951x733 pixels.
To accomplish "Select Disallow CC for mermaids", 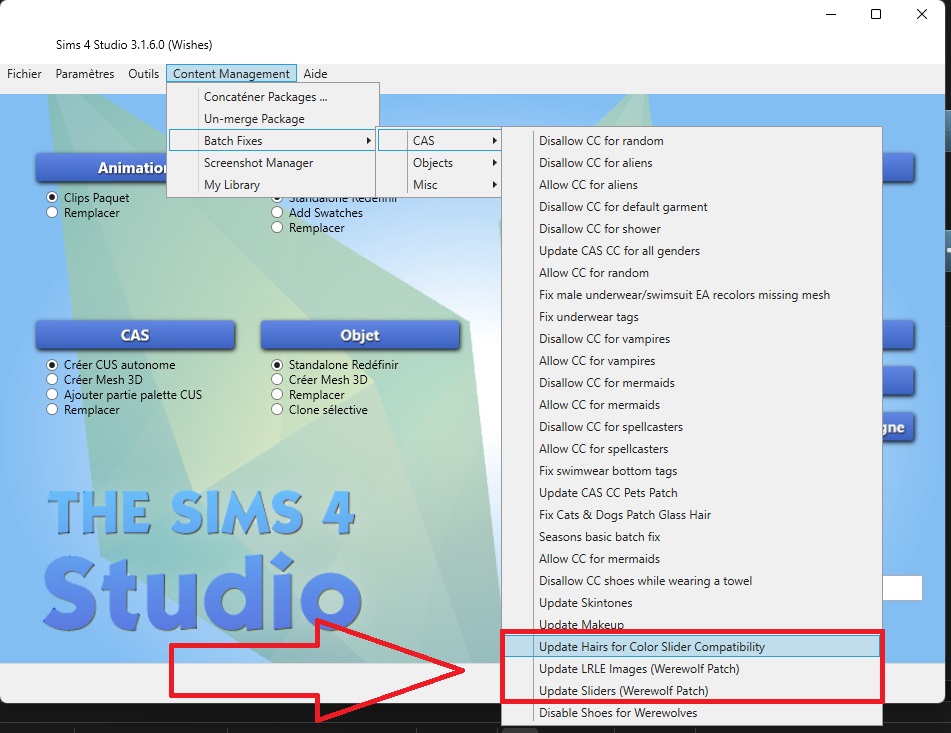I will [691, 383].
